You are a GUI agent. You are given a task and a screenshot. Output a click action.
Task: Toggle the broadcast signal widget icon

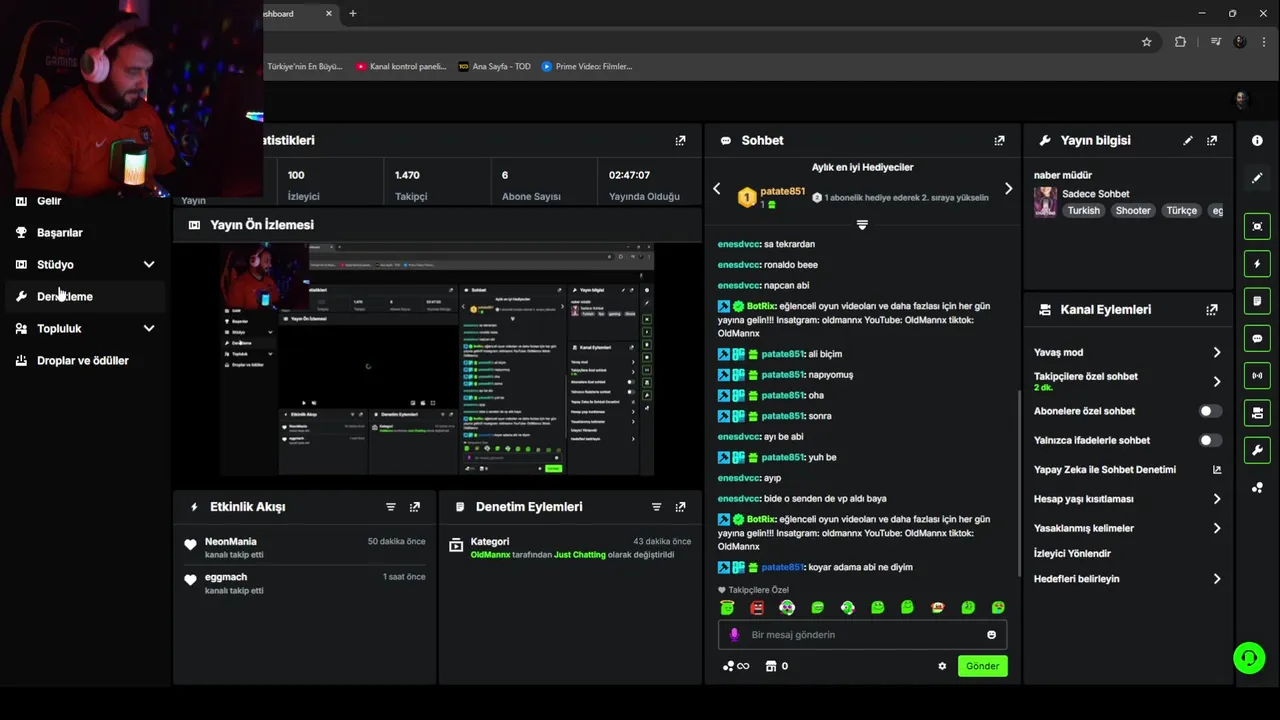point(1257,376)
